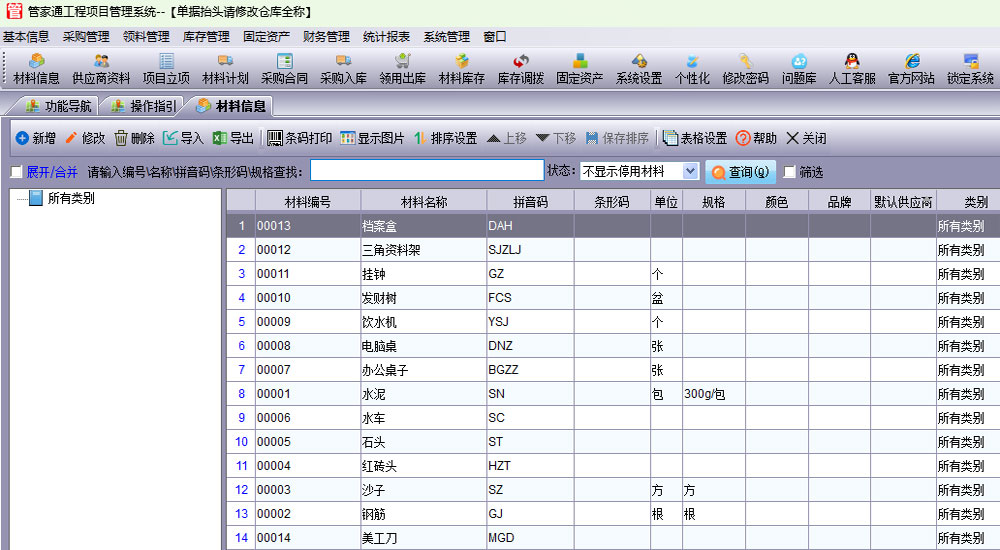The width and height of the screenshot is (1000, 550).
Task: Click the 查询 search button
Action: pyautogui.click(x=741, y=172)
